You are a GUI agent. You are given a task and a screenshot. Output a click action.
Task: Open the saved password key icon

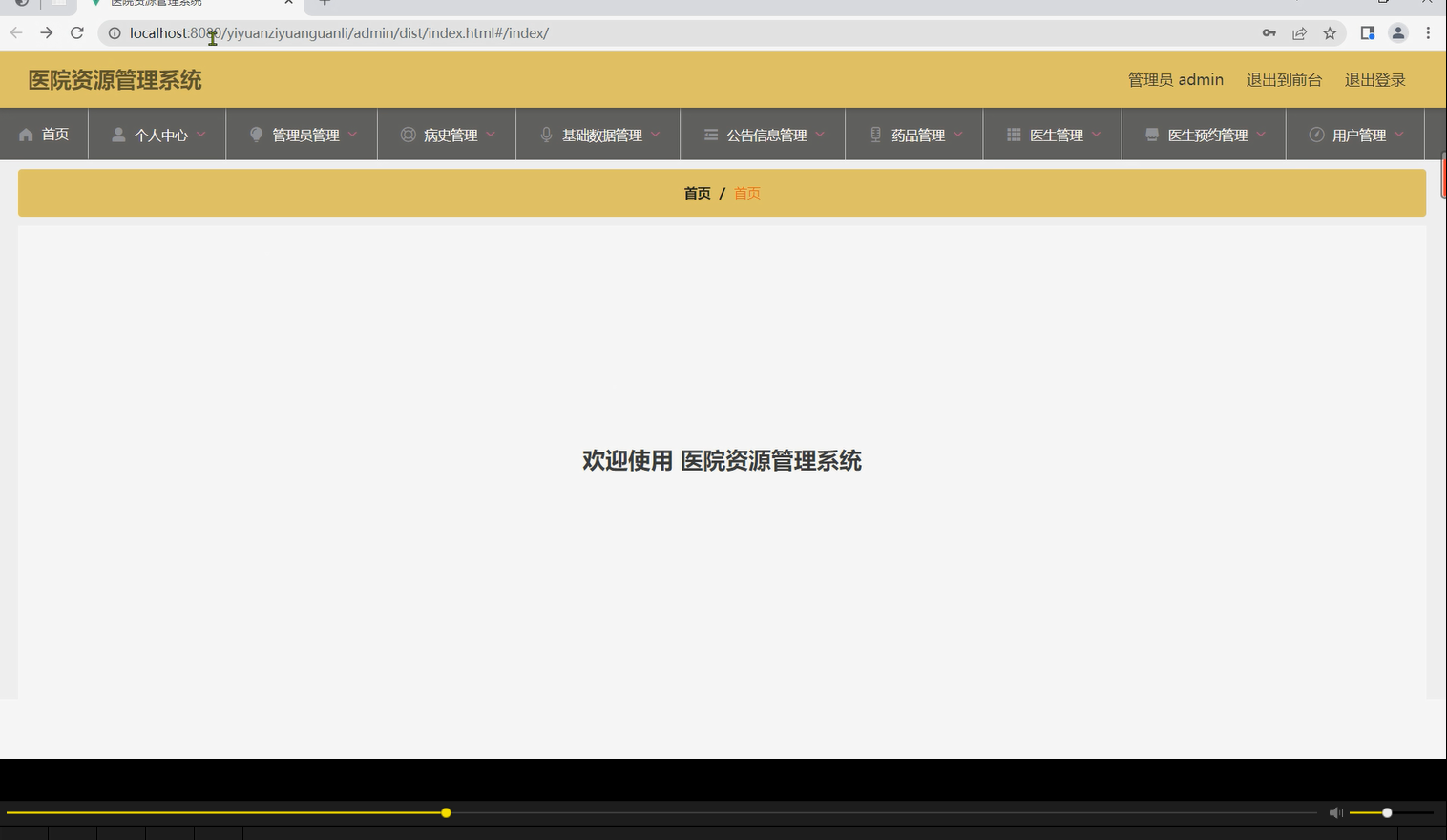(1269, 33)
